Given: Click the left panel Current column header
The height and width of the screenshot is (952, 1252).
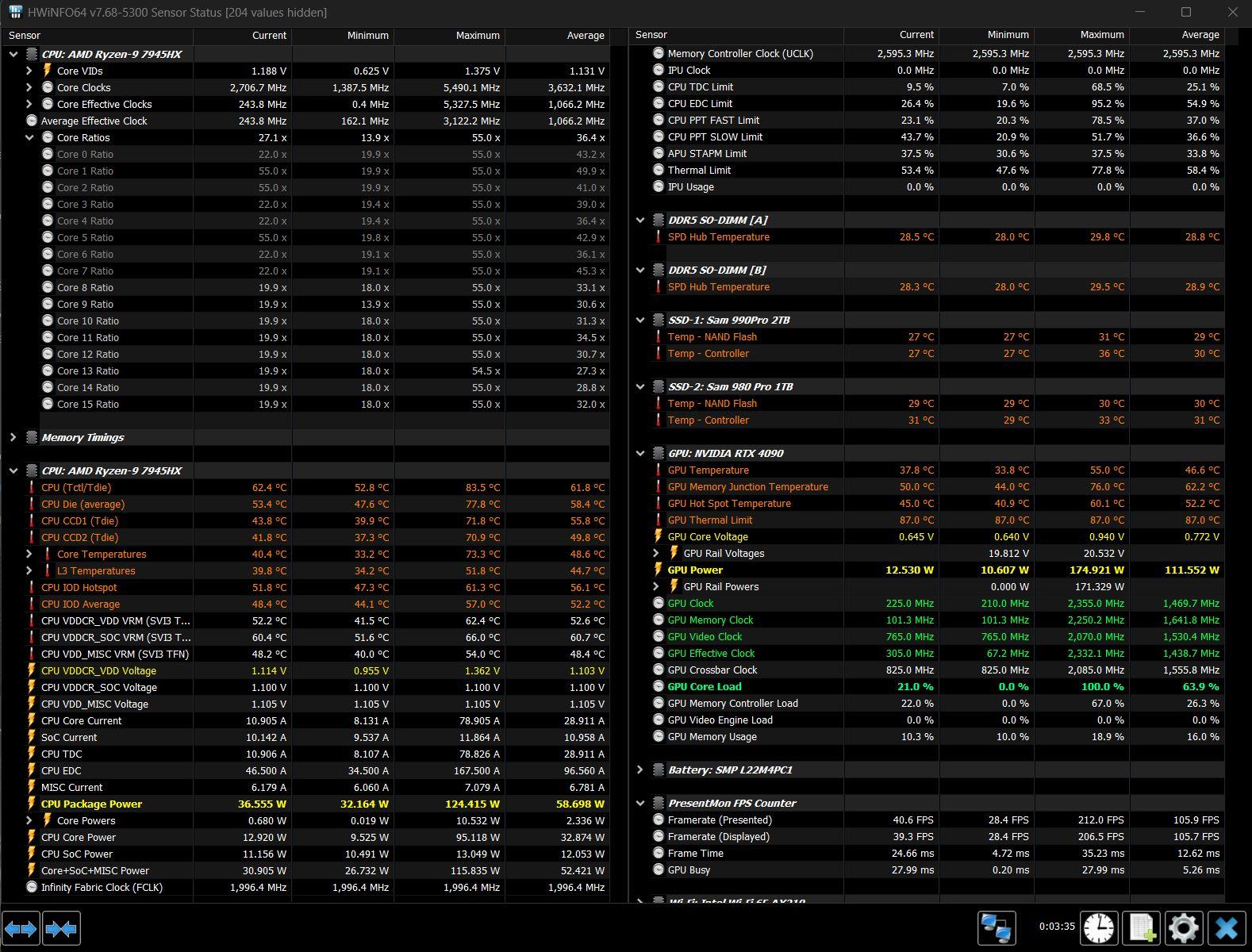Looking at the screenshot, I should [243, 36].
